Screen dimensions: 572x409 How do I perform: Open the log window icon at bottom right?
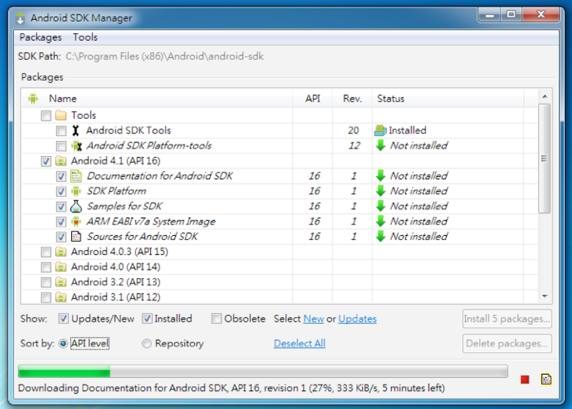coord(546,379)
